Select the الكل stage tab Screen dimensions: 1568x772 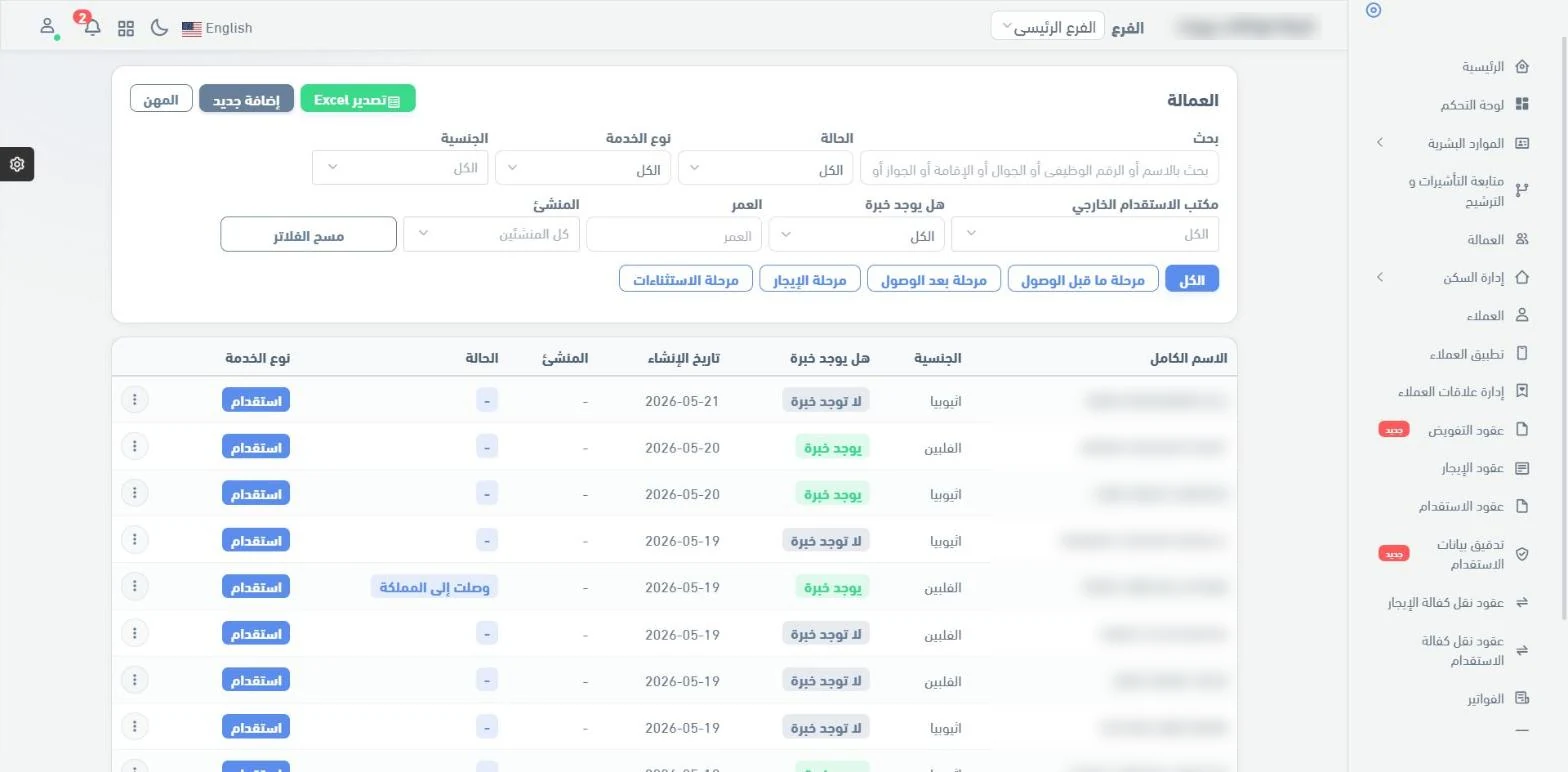1192,279
